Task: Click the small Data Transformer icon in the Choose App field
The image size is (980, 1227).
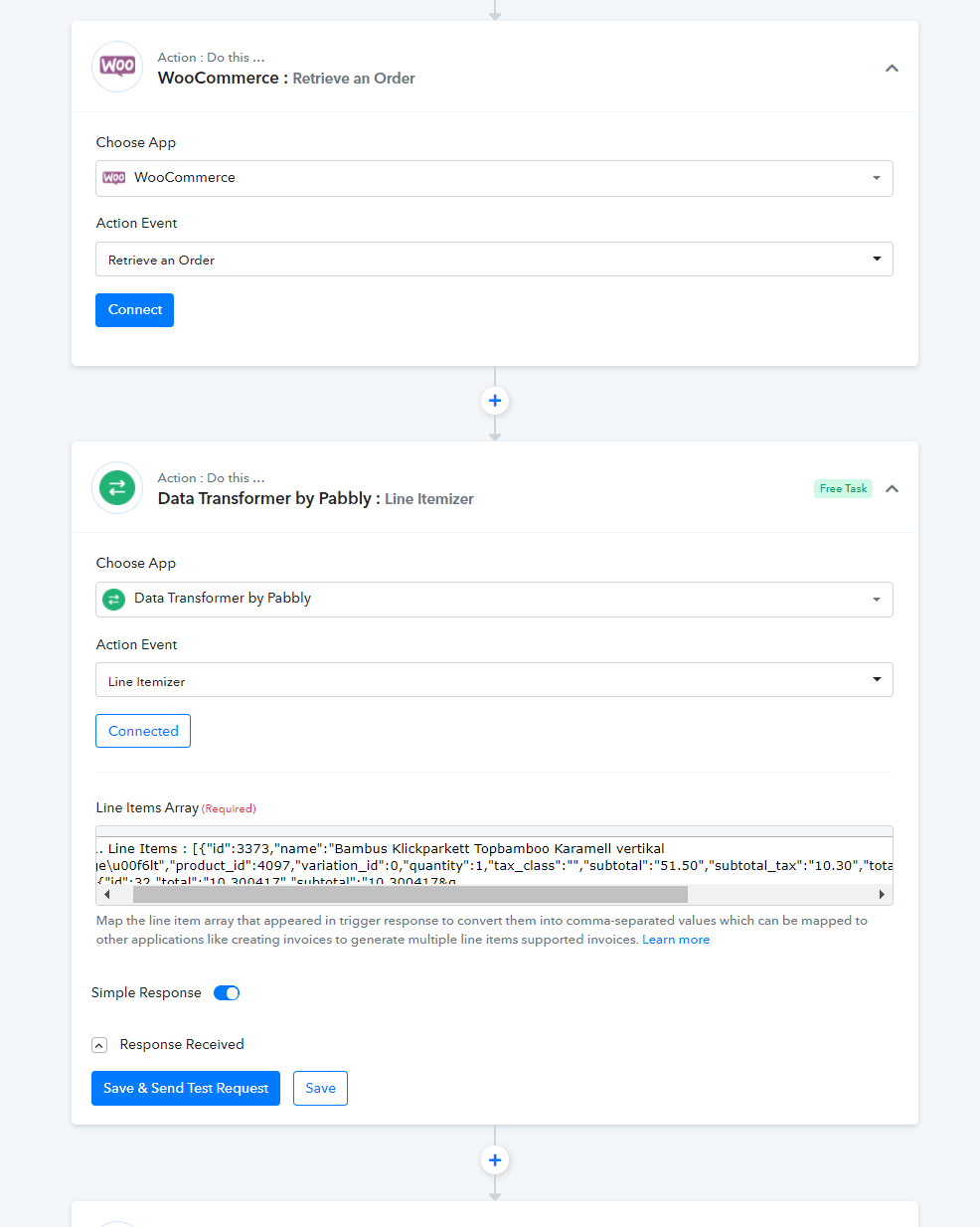Action: (114, 599)
